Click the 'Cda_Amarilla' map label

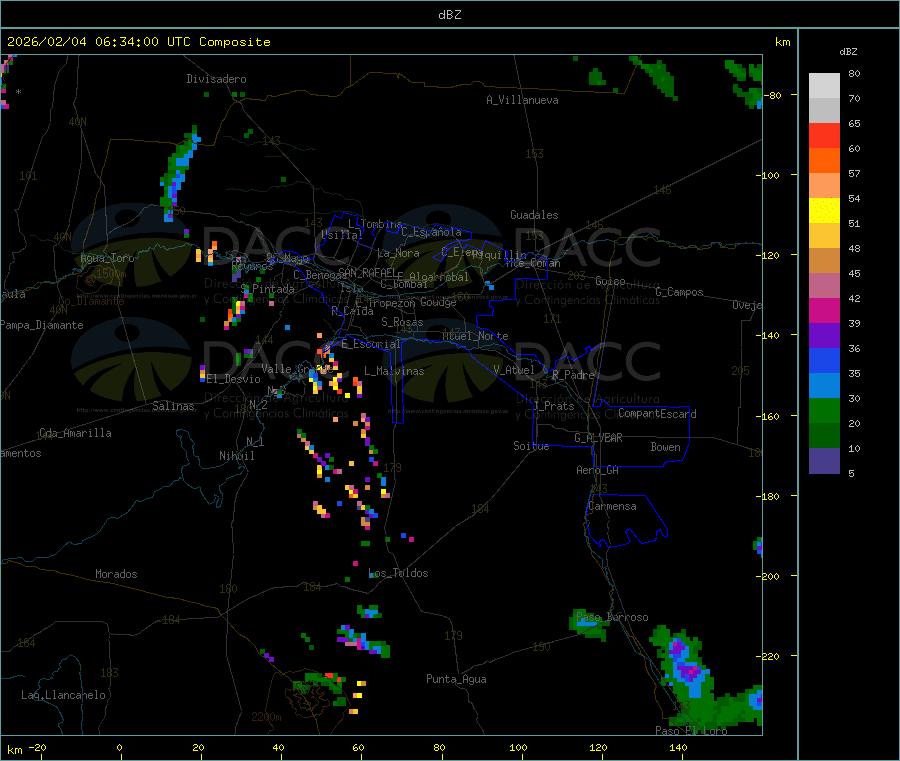pyautogui.click(x=75, y=433)
